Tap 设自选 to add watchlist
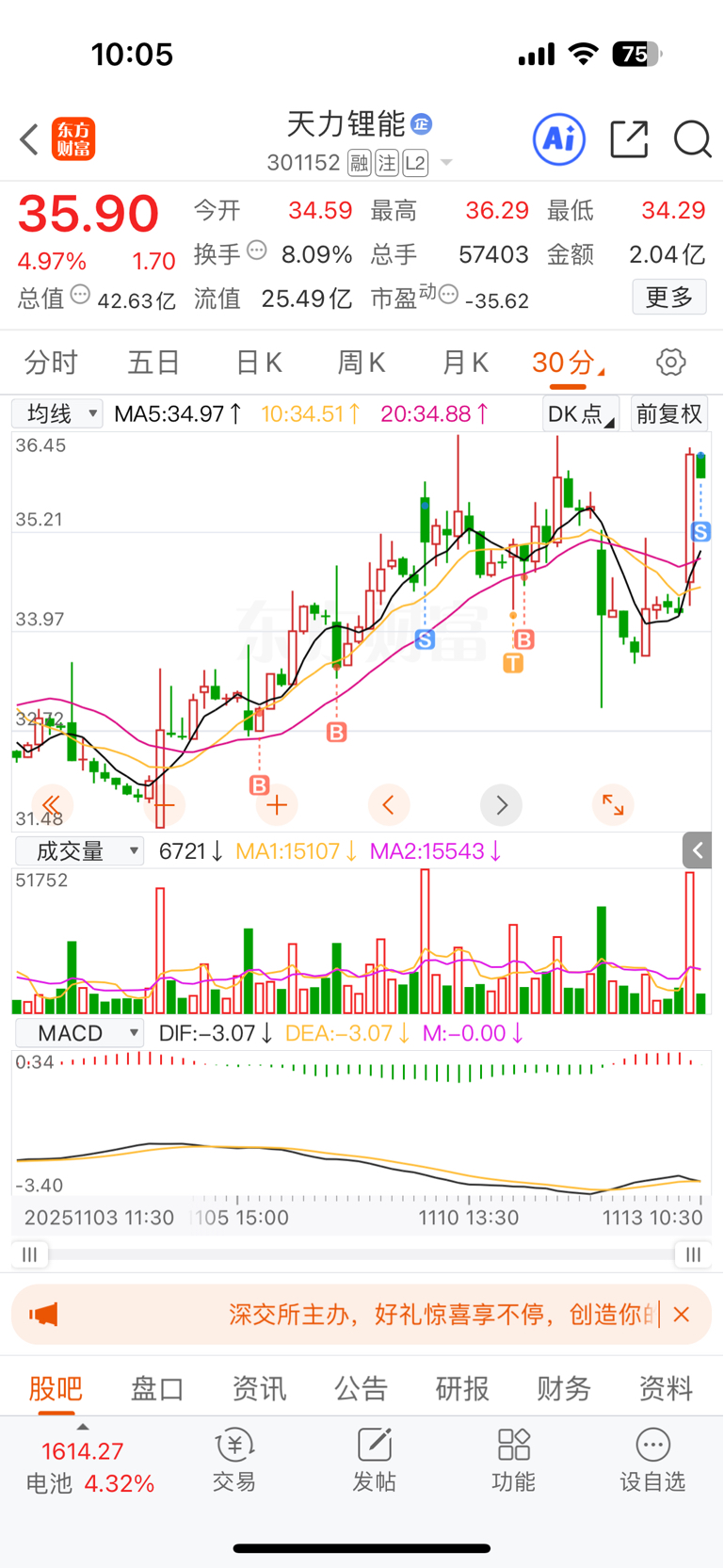Screen dimensions: 724x1568 [652, 1461]
